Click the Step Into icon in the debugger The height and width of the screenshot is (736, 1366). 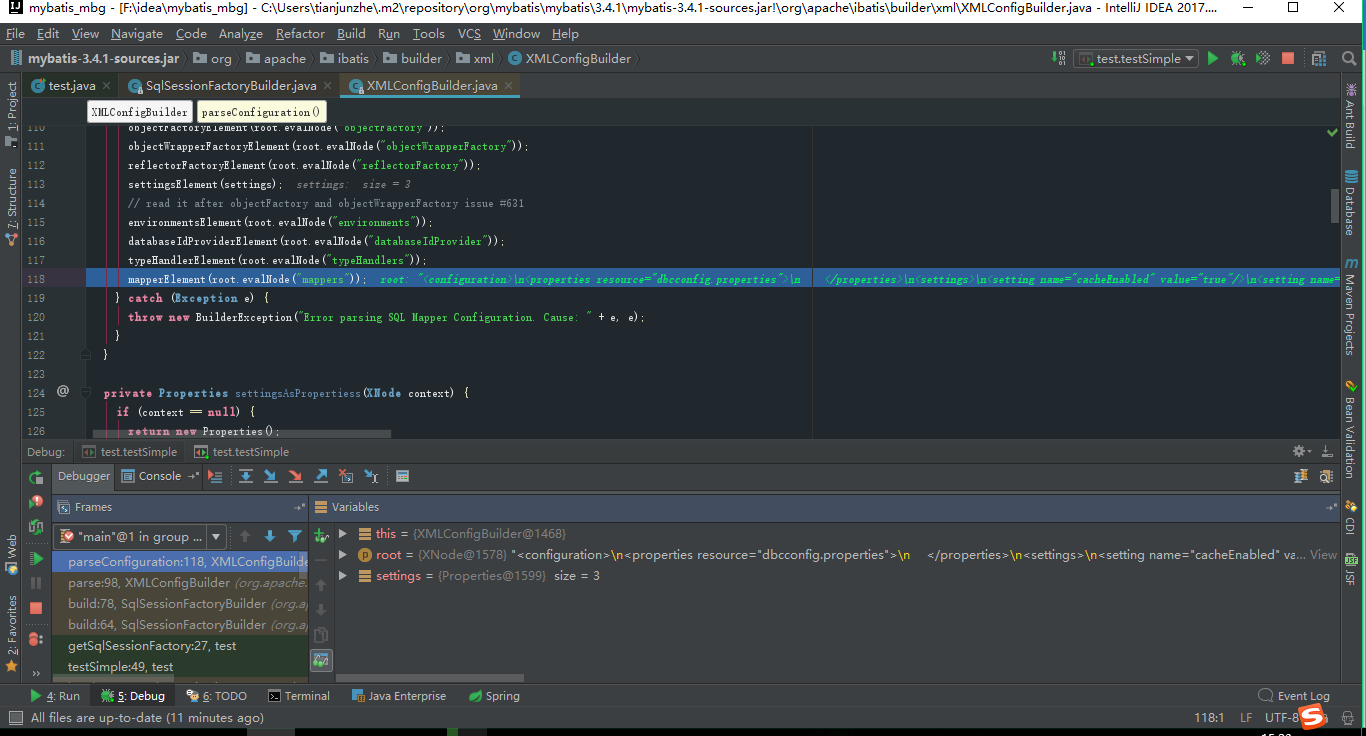click(x=270, y=476)
